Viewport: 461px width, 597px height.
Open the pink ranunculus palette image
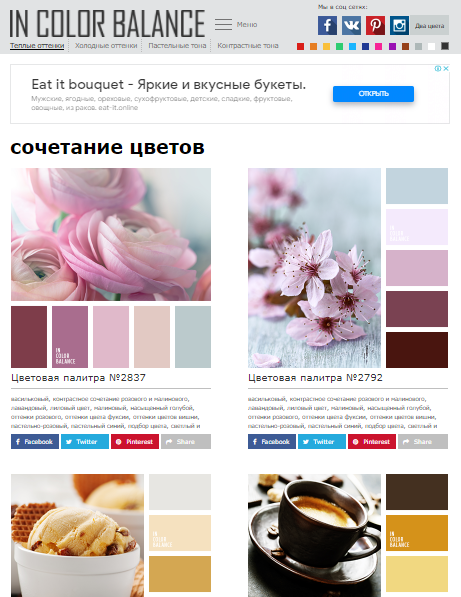[111, 235]
